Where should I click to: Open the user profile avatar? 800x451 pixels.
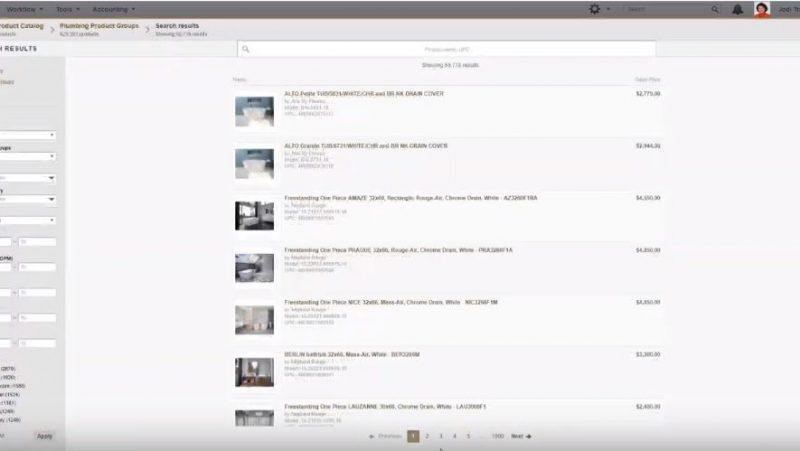[762, 9]
